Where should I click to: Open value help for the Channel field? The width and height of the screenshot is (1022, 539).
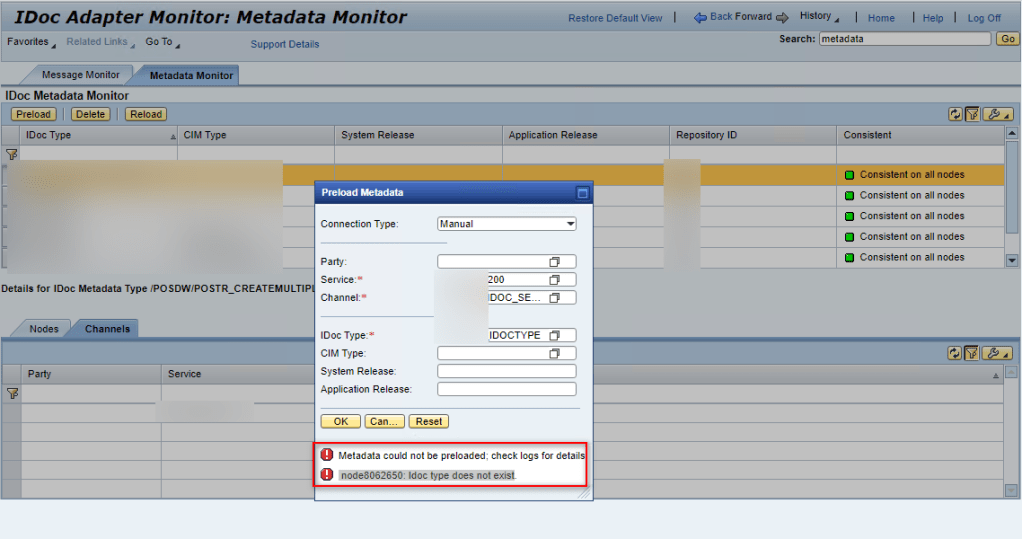[554, 298]
